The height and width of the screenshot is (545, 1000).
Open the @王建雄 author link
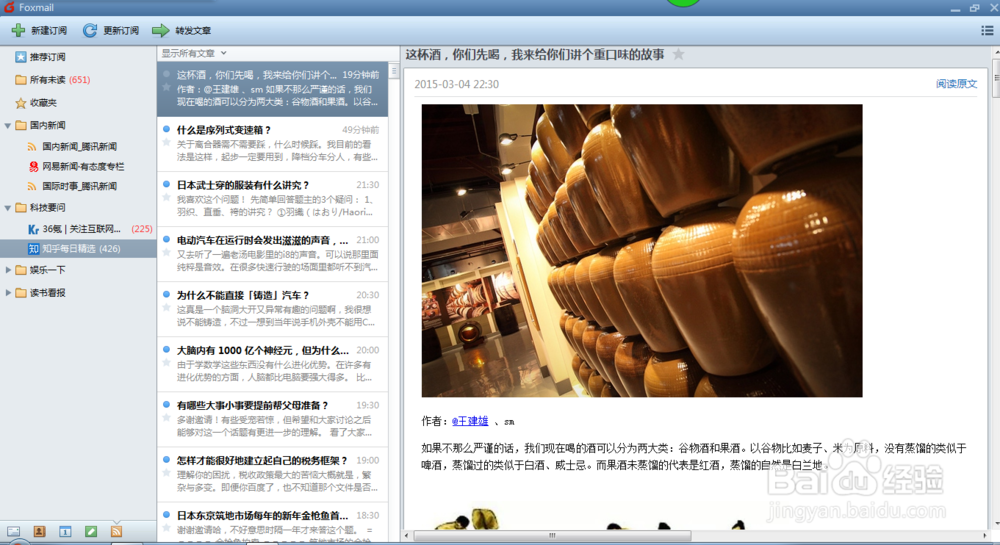[470, 421]
